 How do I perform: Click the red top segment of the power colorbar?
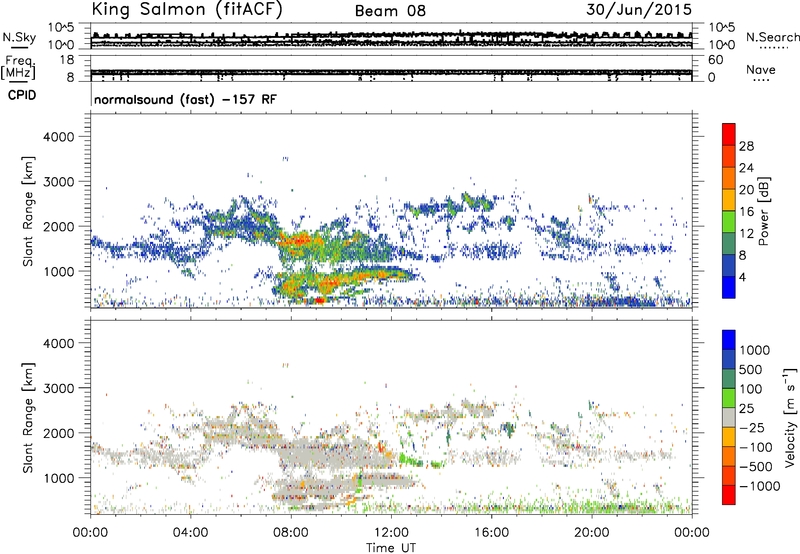(x=729, y=134)
